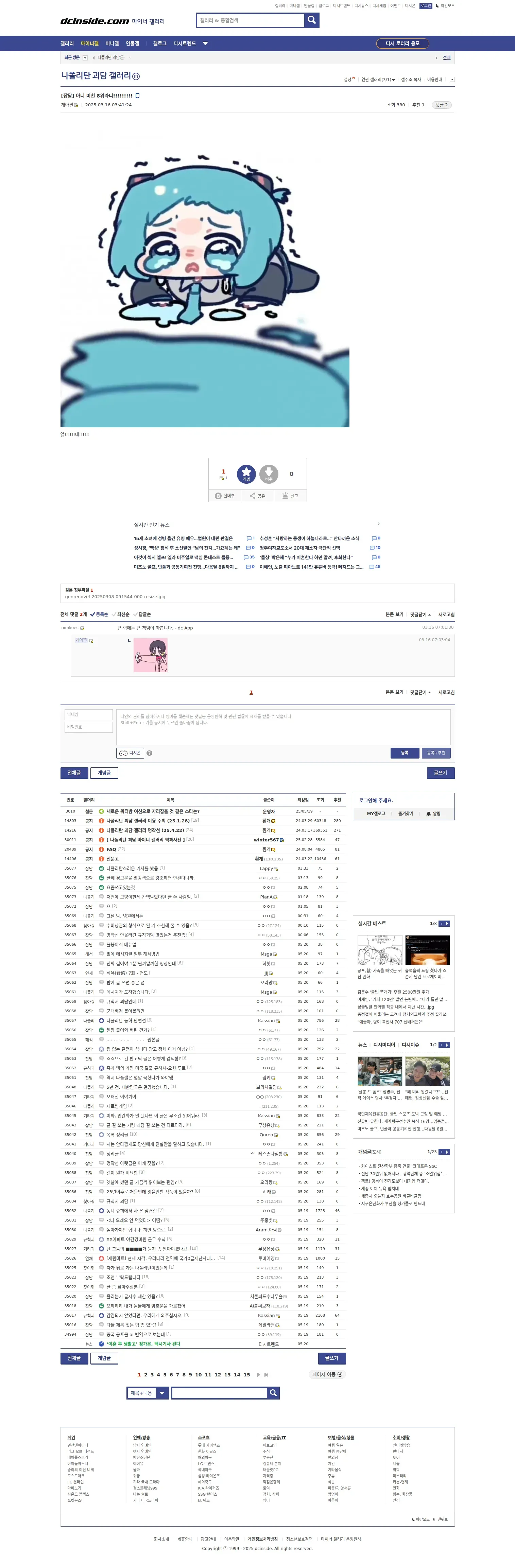515x1568 pixels.
Task: Click the 비추 downvote arrow icon
Action: point(269,474)
